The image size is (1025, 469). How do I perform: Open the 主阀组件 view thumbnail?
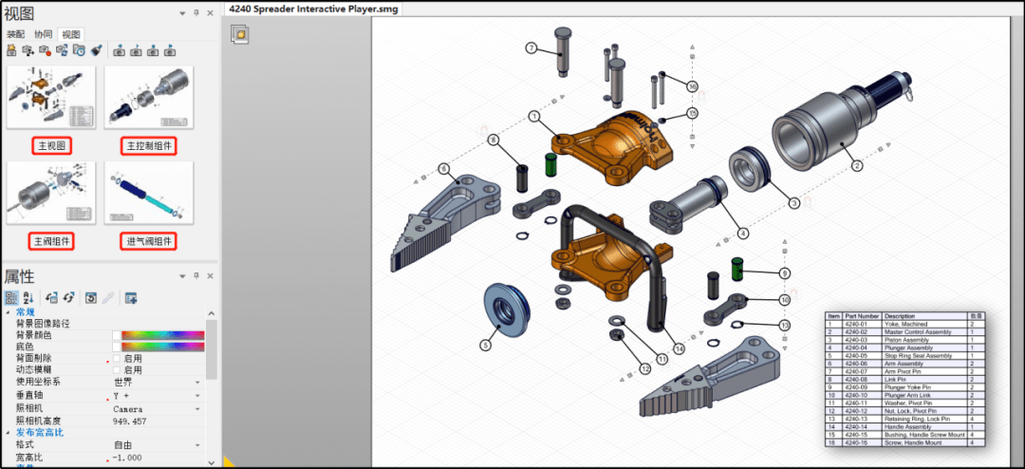click(51, 192)
